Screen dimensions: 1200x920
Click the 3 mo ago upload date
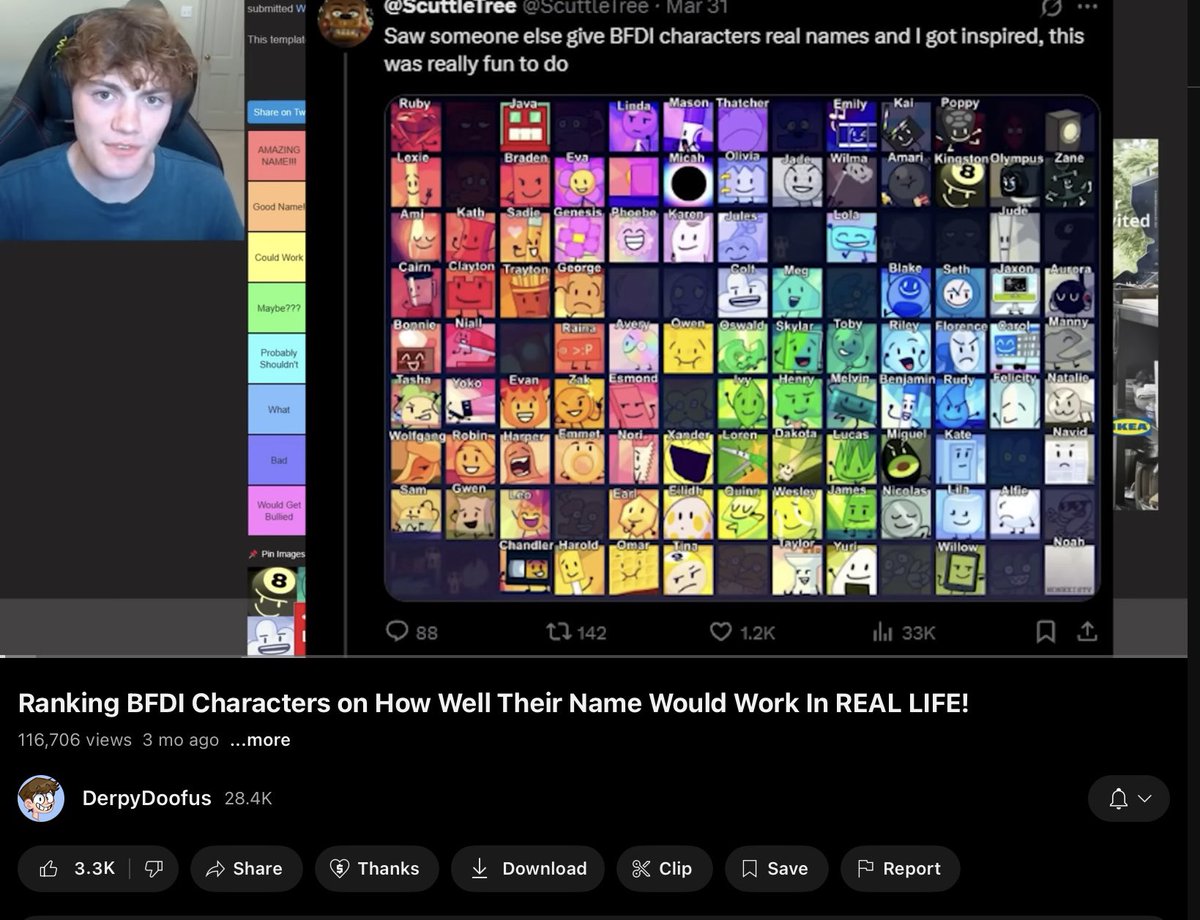(x=181, y=740)
